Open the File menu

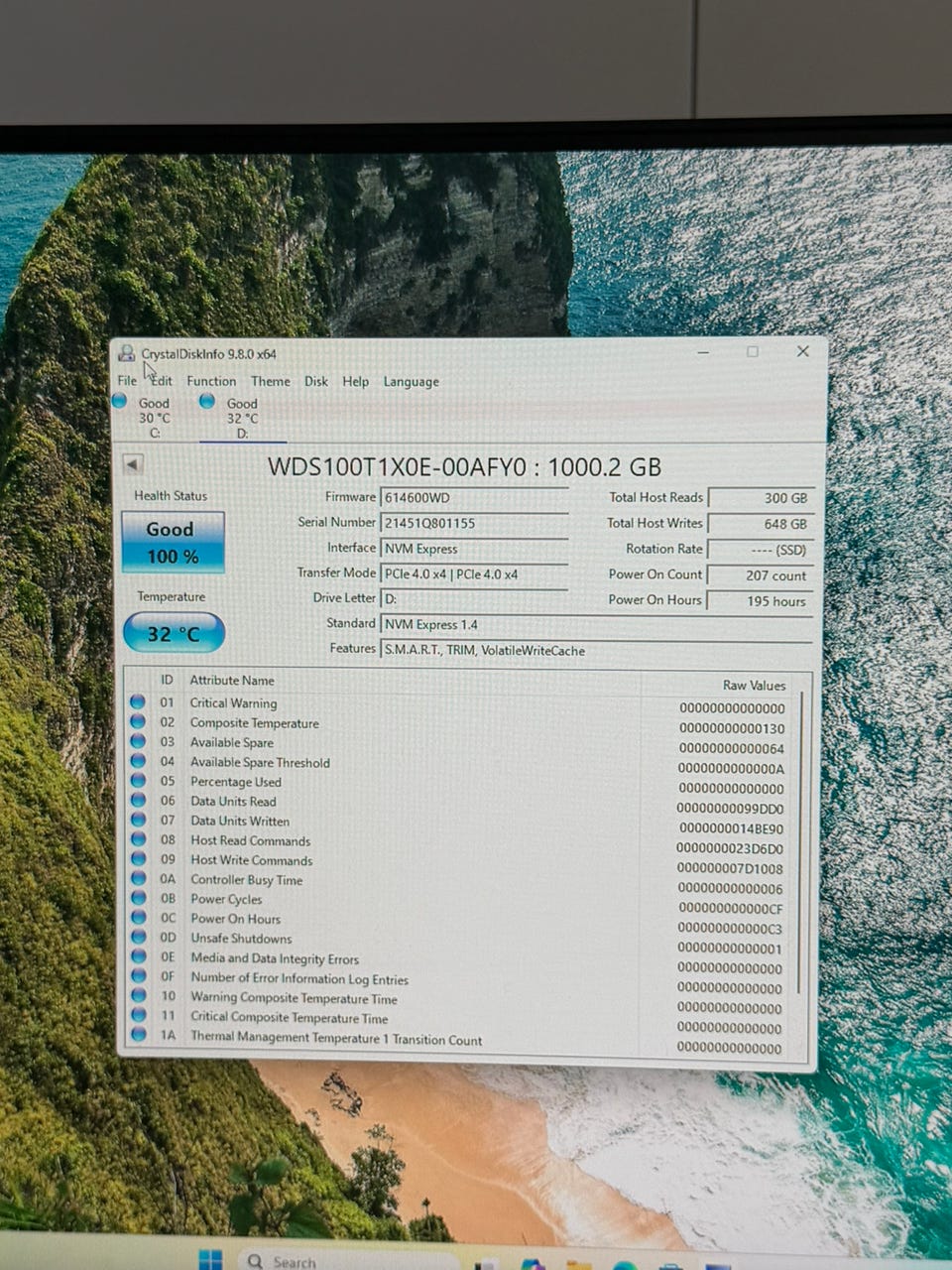coord(127,380)
